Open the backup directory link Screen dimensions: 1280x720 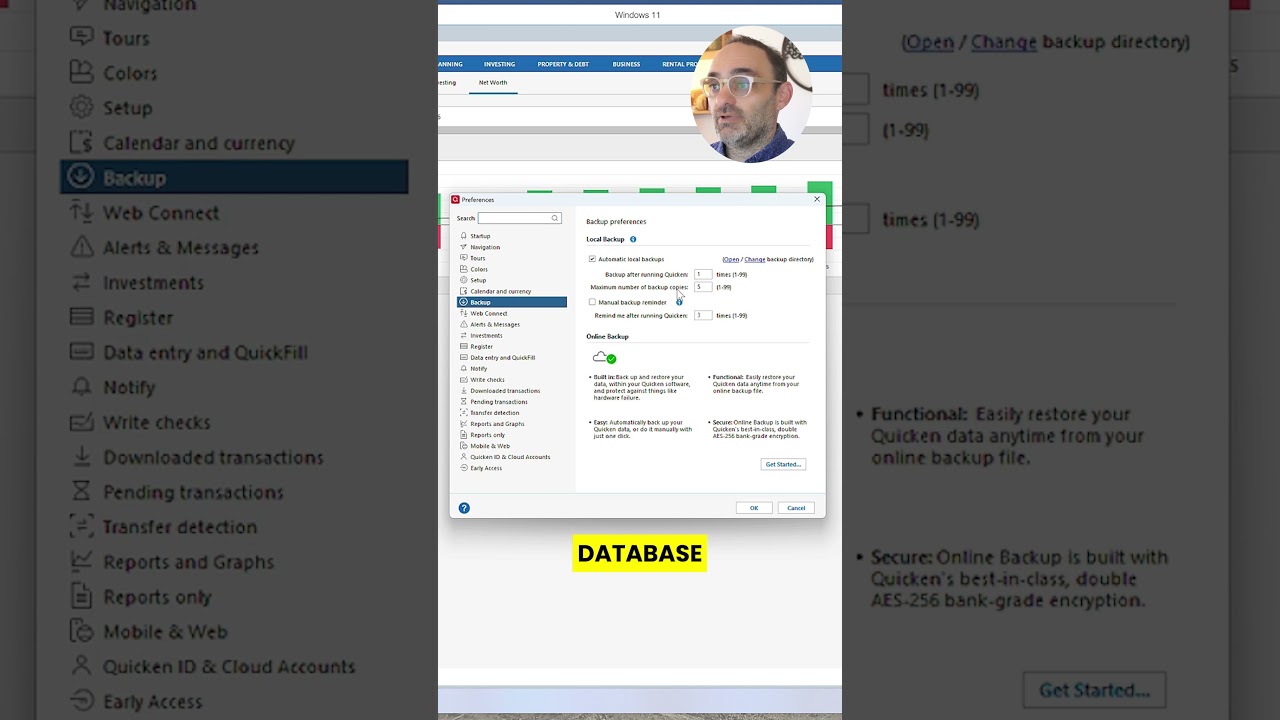pyautogui.click(x=731, y=259)
